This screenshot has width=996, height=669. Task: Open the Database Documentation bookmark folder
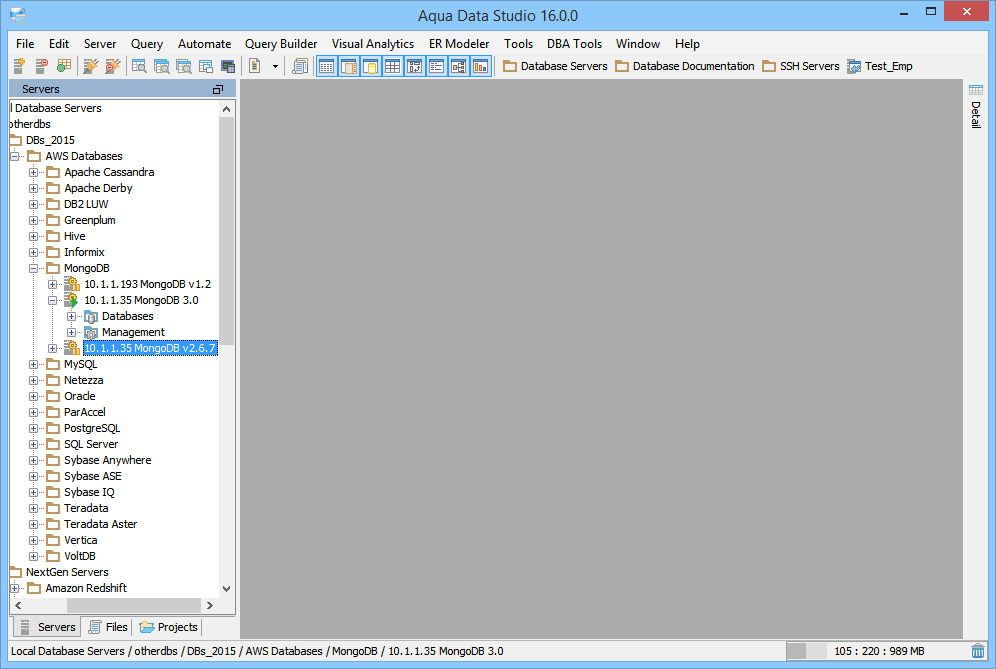[x=684, y=66]
